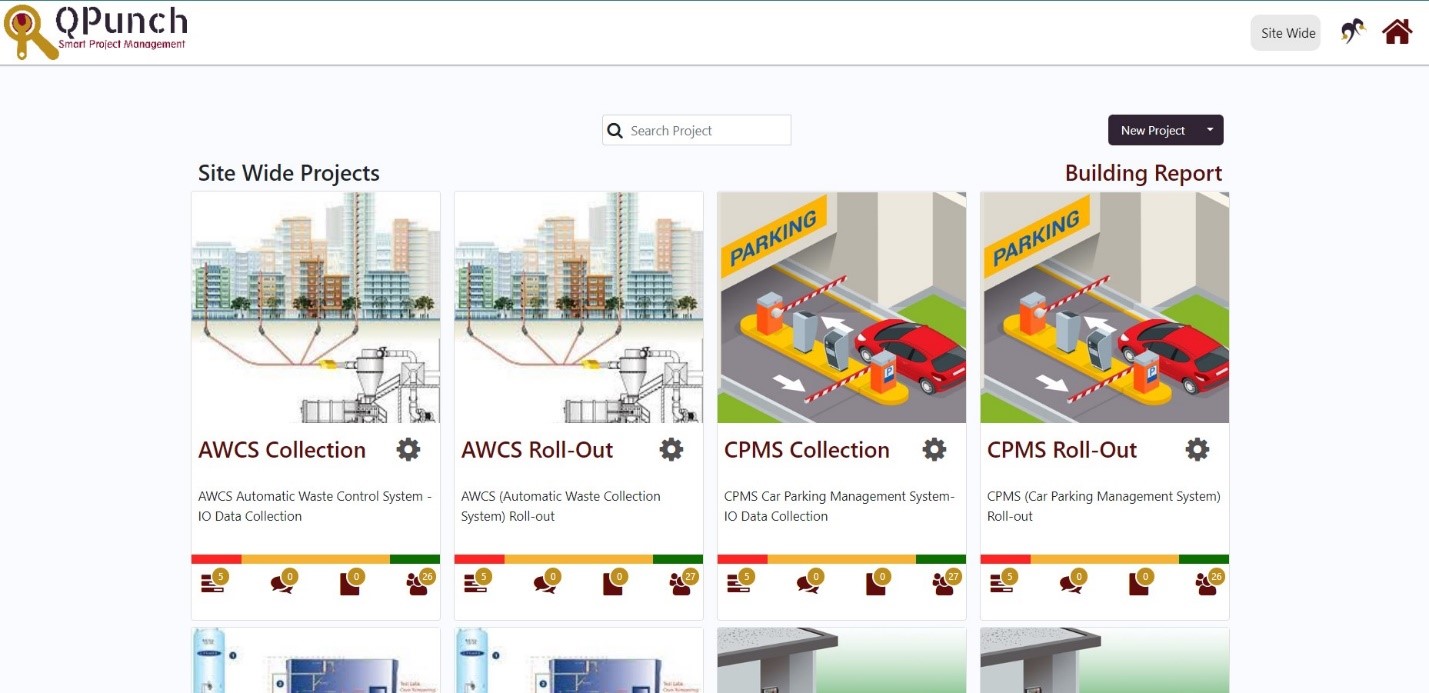Click the Site Wide Projects heading

tap(288, 172)
